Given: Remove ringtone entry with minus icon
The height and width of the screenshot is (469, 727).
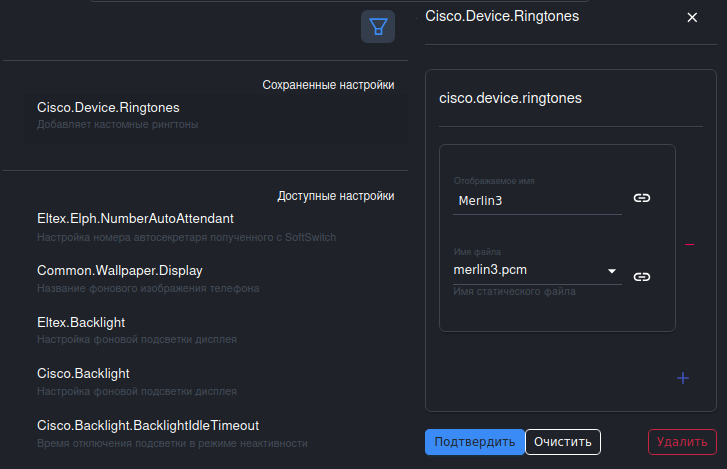Looking at the screenshot, I should click(x=689, y=244).
